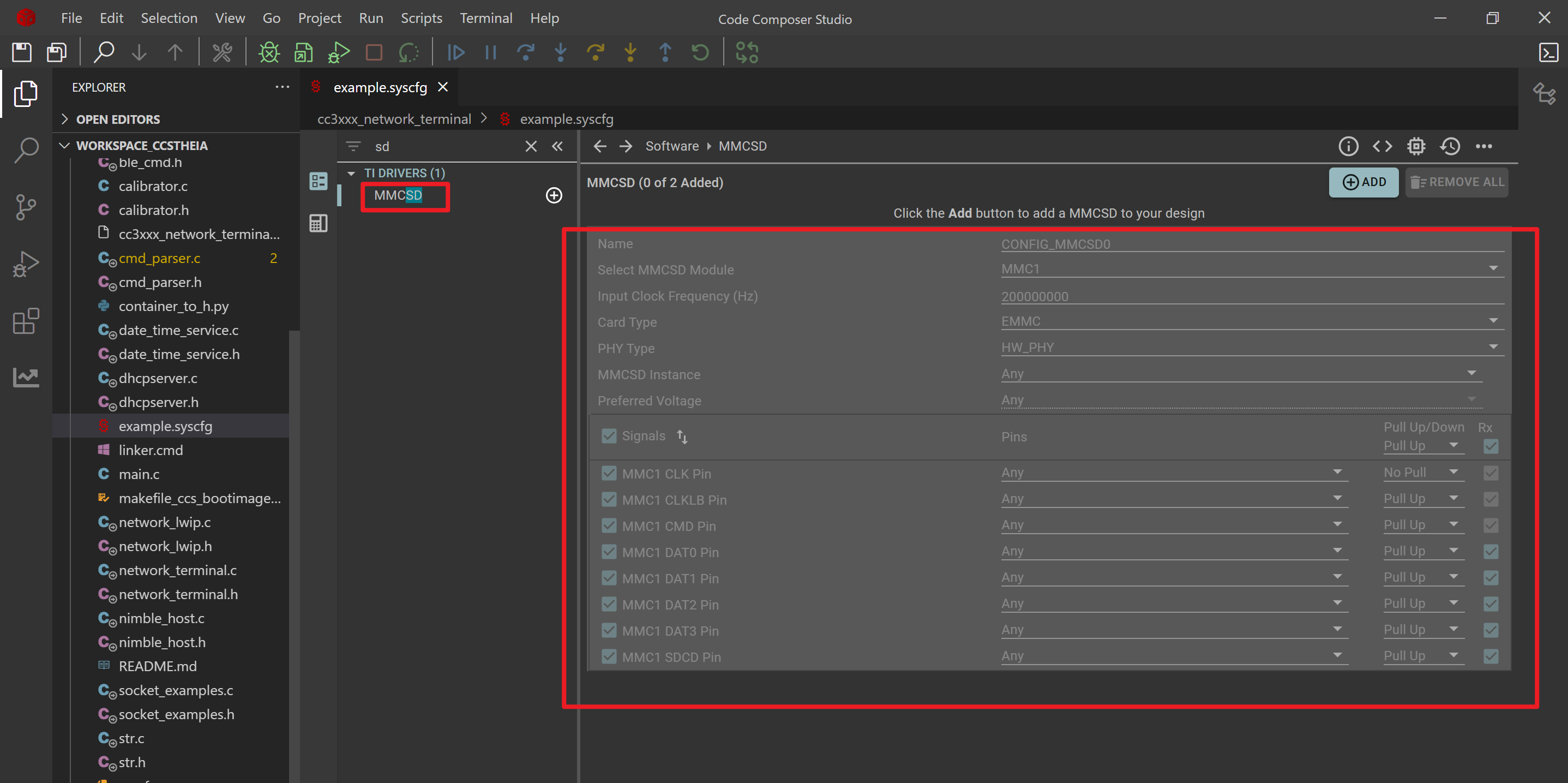Open the graph chart activity icon

(x=26, y=378)
